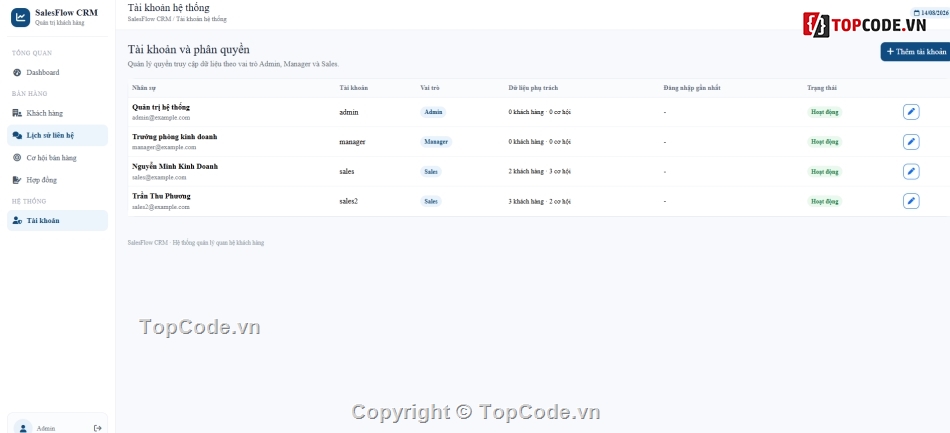
Task: Click the Manager role badge
Action: tap(436, 142)
